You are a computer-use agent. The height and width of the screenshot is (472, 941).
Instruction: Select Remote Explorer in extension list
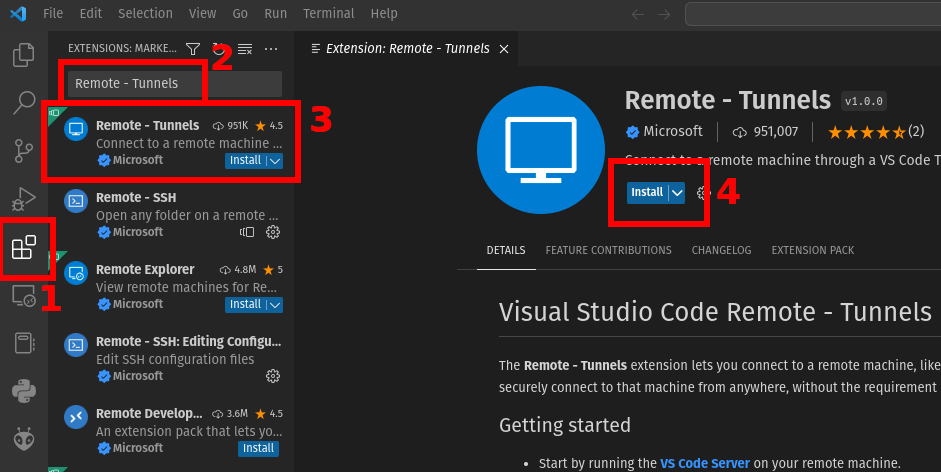[171, 287]
